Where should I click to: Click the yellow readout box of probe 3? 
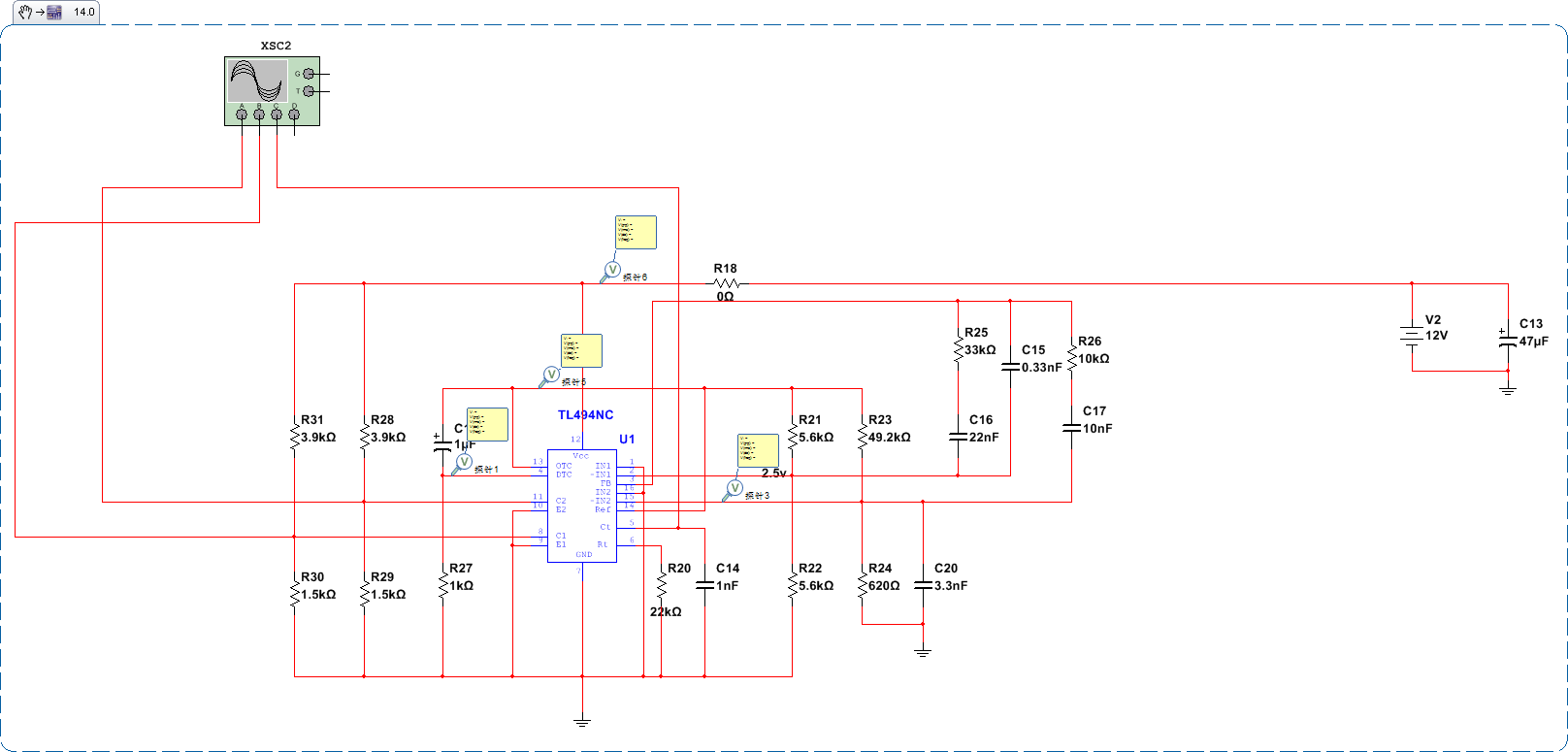tap(758, 450)
